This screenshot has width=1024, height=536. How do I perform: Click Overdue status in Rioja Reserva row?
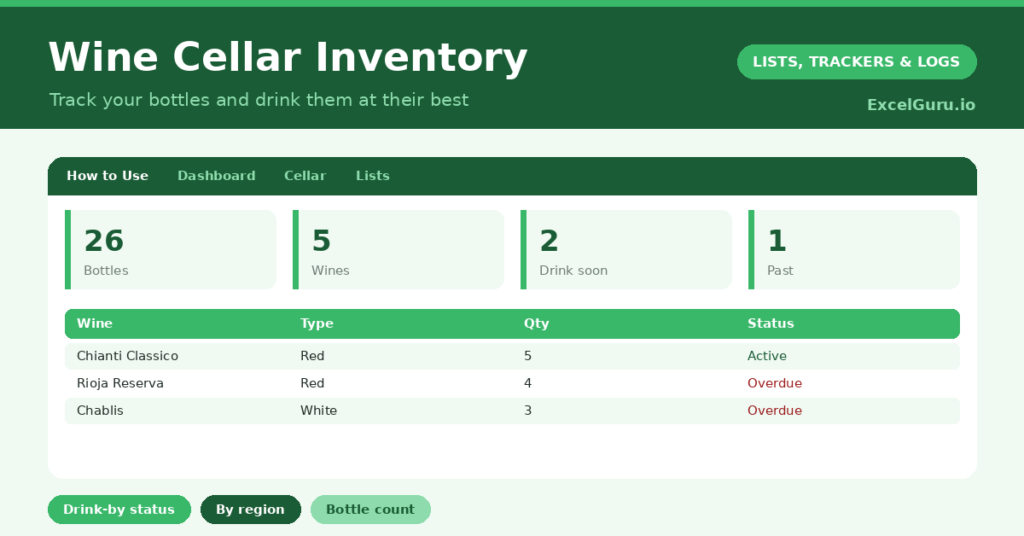pyautogui.click(x=775, y=383)
